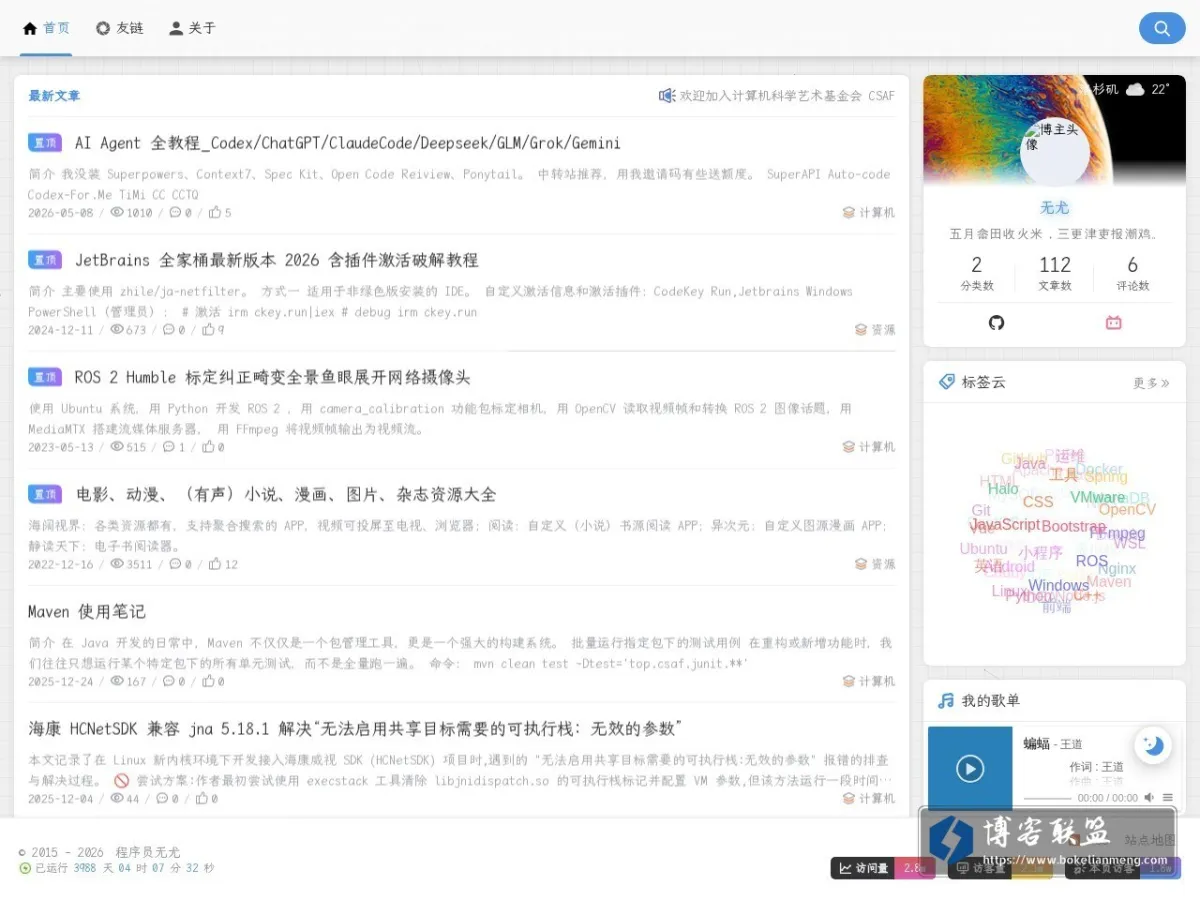Open 资源 category on JetBrains article
This screenshot has width=1200, height=900.
[x=875, y=329]
